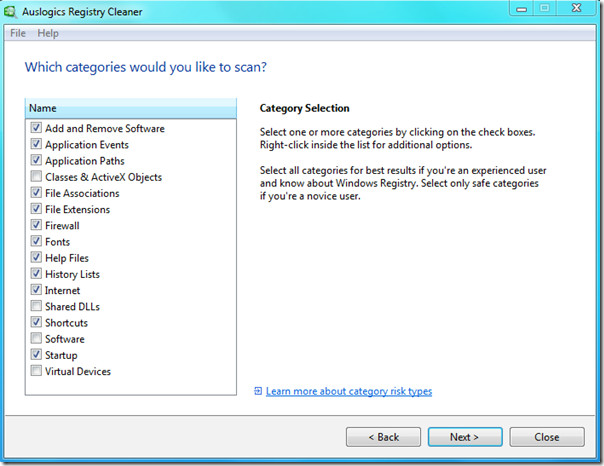Disable the History Lists checkbox

[x=36, y=273]
